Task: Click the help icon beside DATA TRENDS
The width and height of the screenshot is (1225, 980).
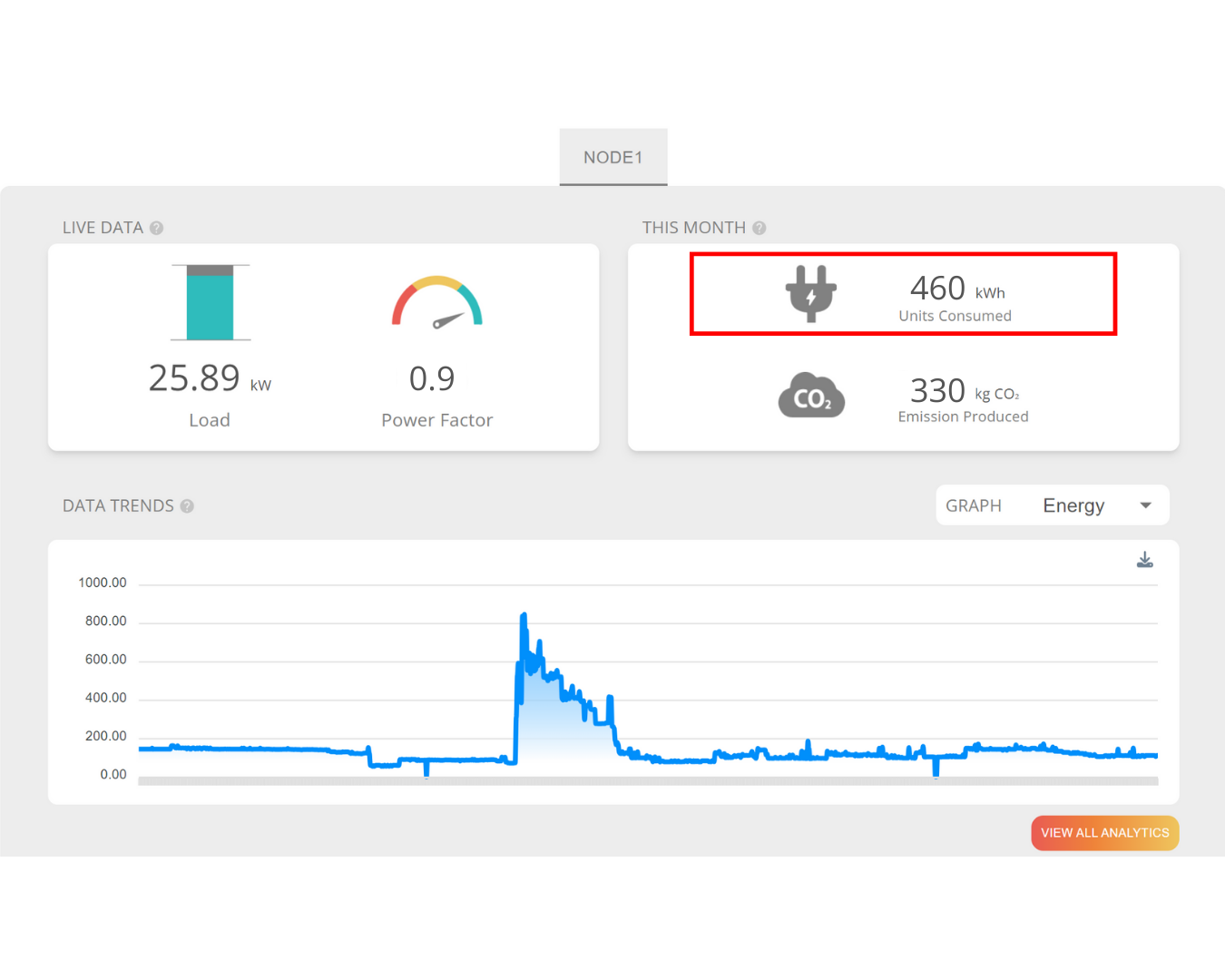Action: pyautogui.click(x=187, y=506)
